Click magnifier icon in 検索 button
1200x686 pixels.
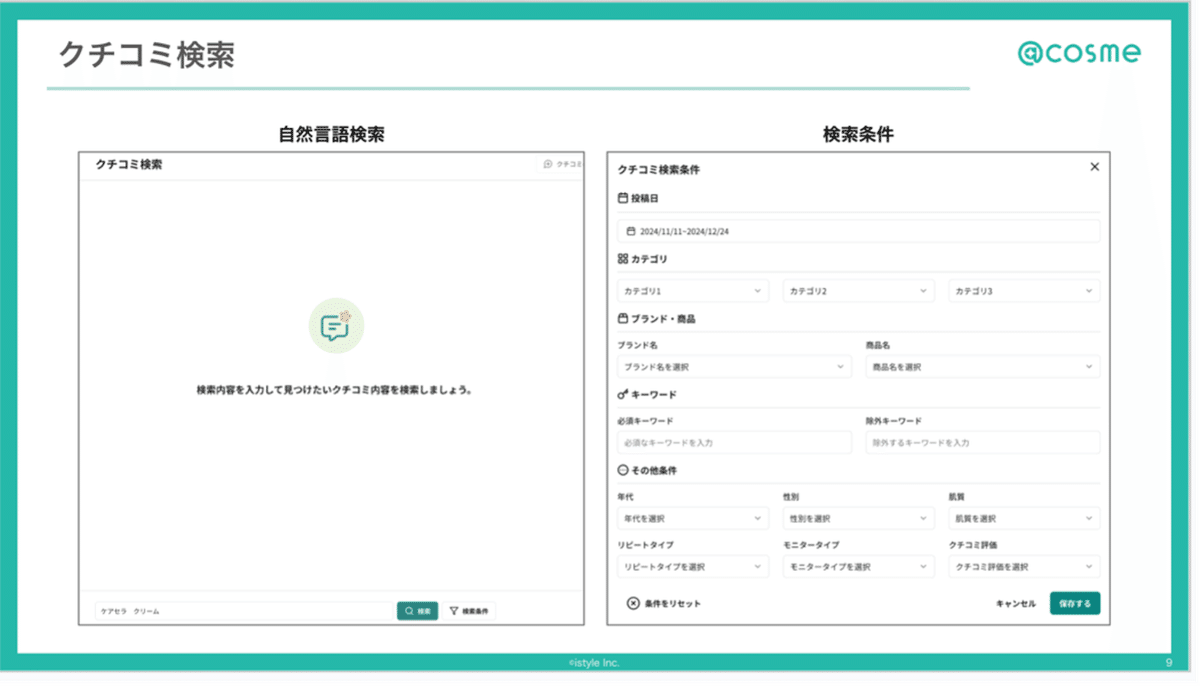[x=409, y=611]
